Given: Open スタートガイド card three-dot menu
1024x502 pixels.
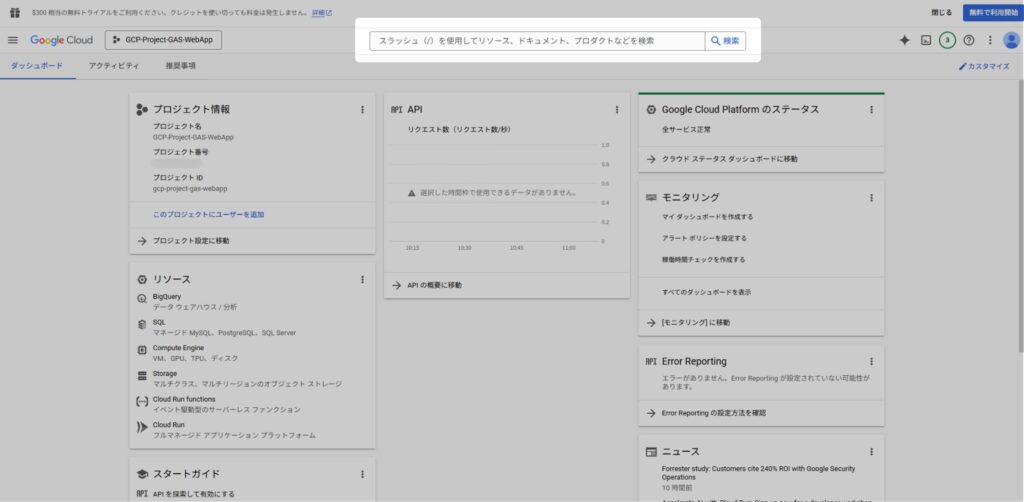Looking at the screenshot, I should pyautogui.click(x=362, y=475).
